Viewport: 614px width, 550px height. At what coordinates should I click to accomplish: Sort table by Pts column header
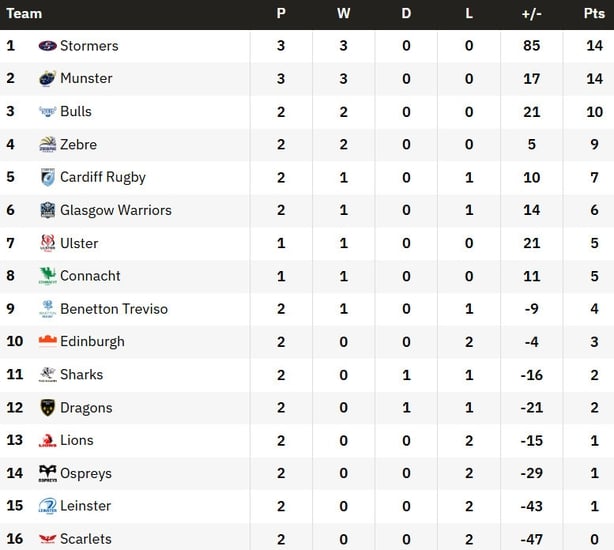click(594, 14)
